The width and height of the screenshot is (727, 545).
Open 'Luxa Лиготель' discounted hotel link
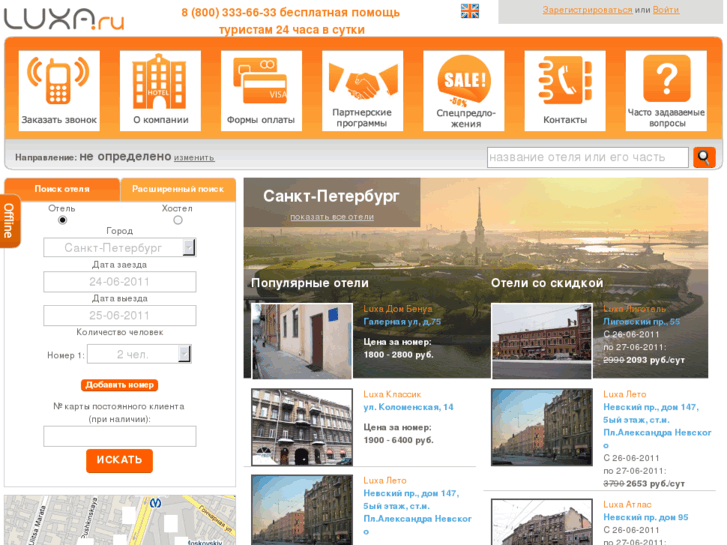tap(634, 309)
